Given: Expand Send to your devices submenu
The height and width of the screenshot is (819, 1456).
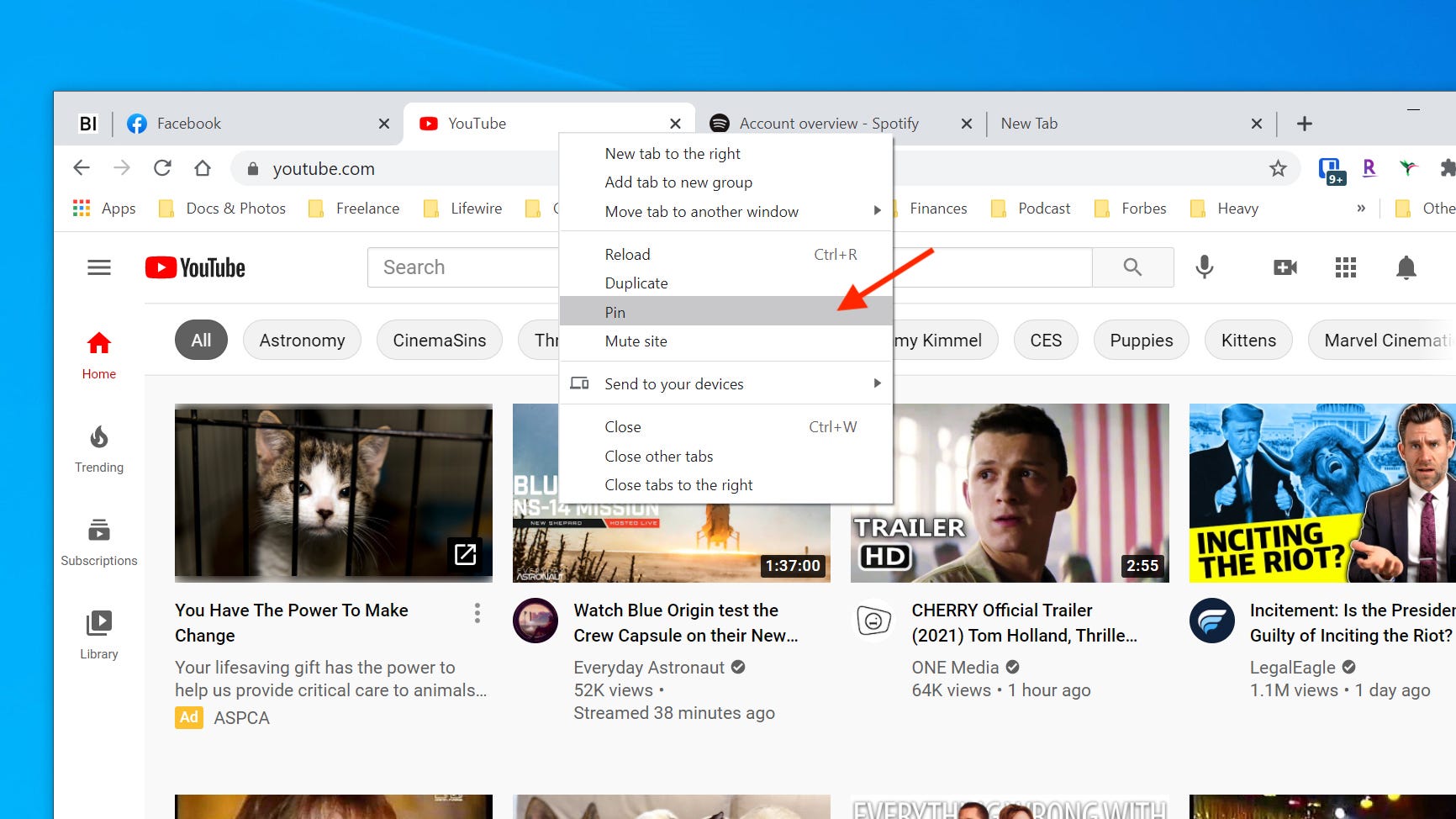Looking at the screenshot, I should click(725, 383).
